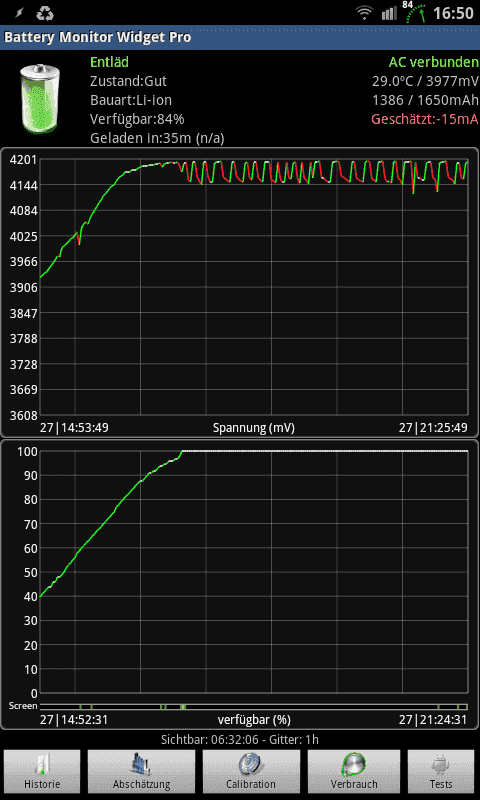Tap the lightning bolt charging notification icon

tap(20, 13)
